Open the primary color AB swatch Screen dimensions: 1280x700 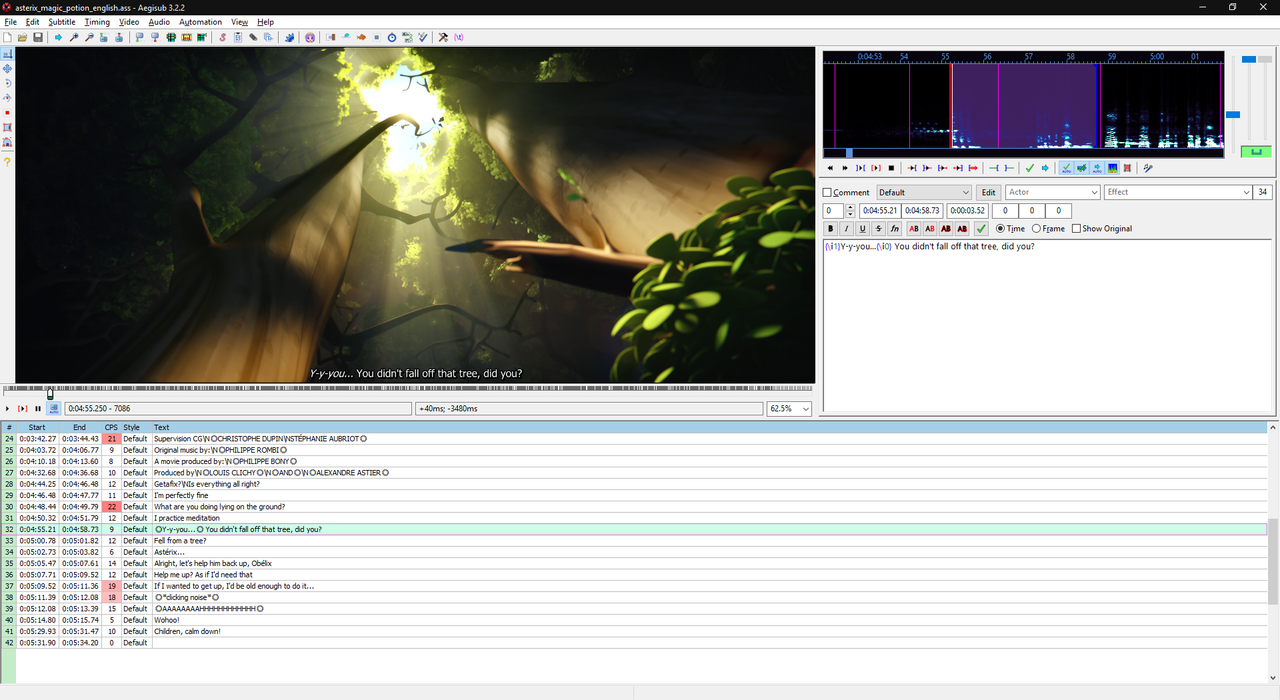[x=914, y=228]
